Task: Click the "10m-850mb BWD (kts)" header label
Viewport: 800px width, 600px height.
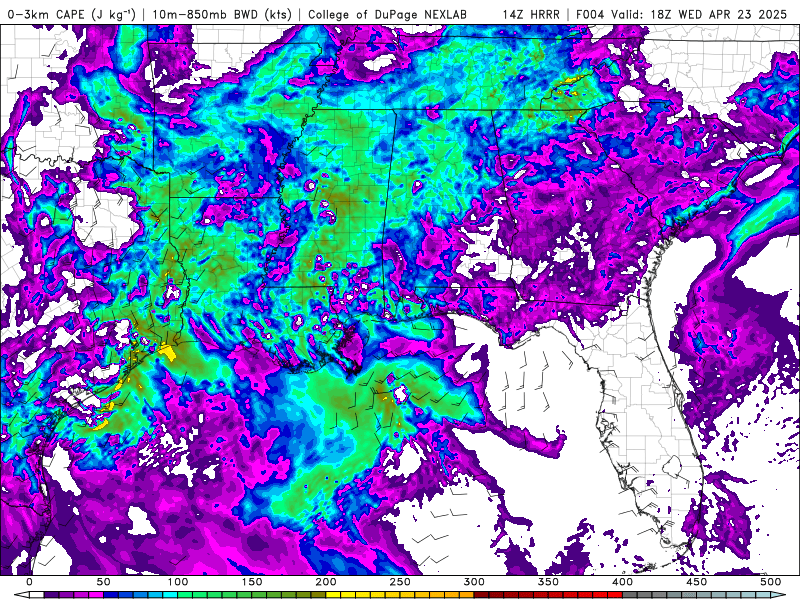Action: point(222,14)
